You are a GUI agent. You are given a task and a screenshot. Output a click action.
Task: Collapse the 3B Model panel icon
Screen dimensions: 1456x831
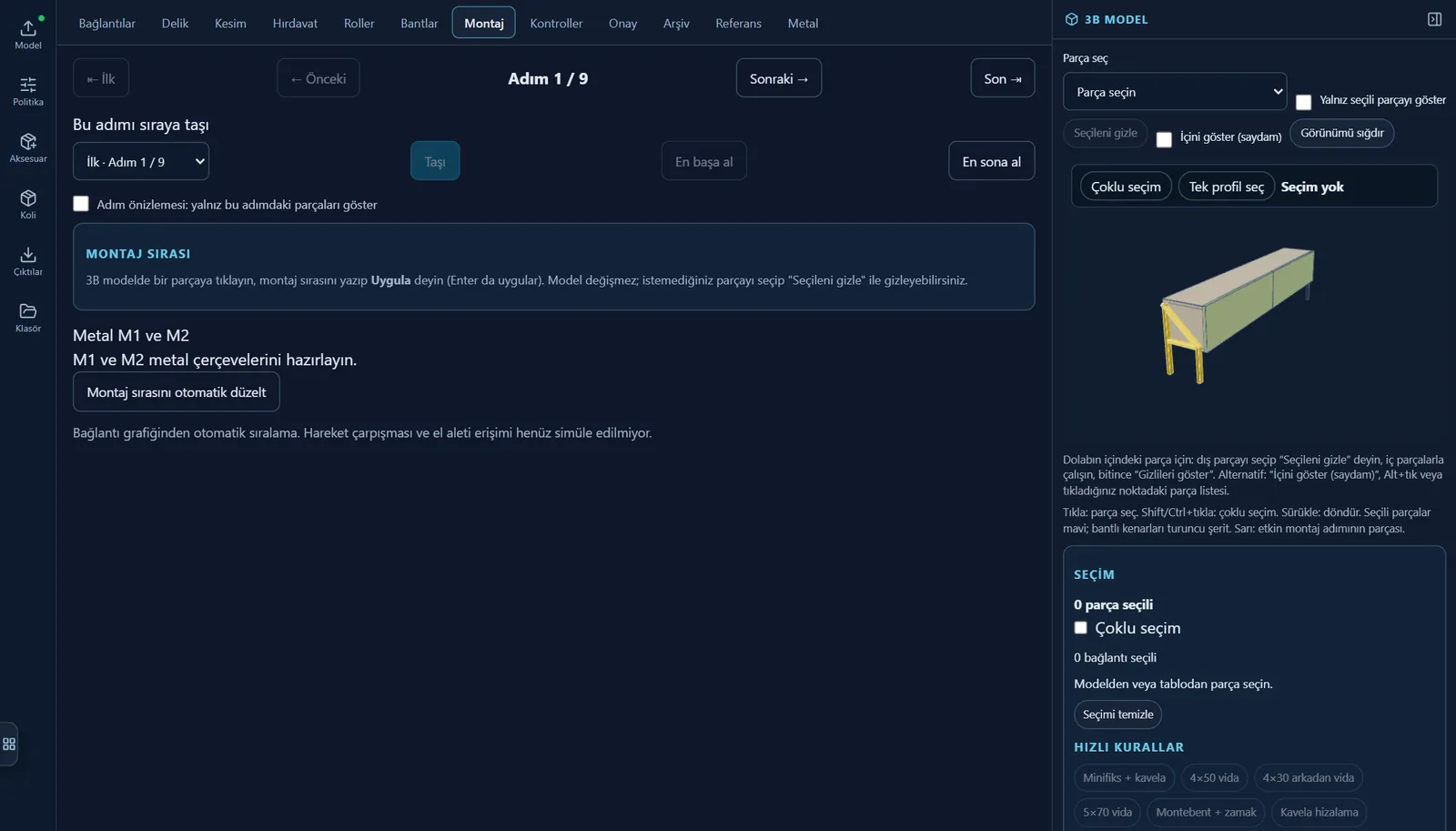1434,19
